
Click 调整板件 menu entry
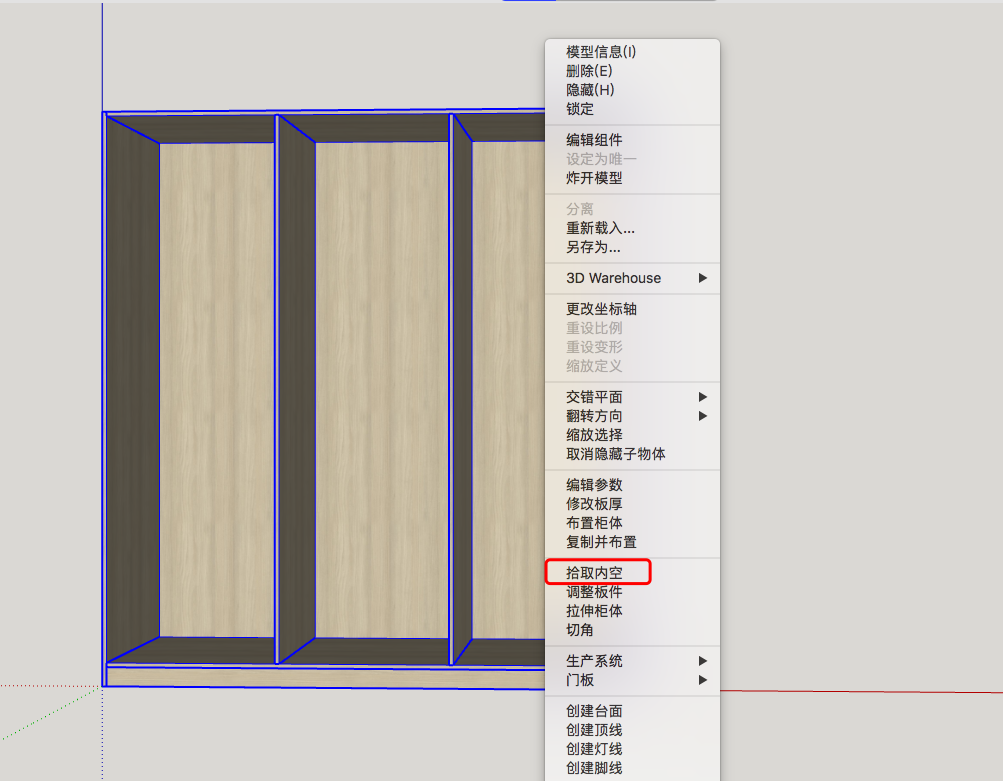click(594, 592)
